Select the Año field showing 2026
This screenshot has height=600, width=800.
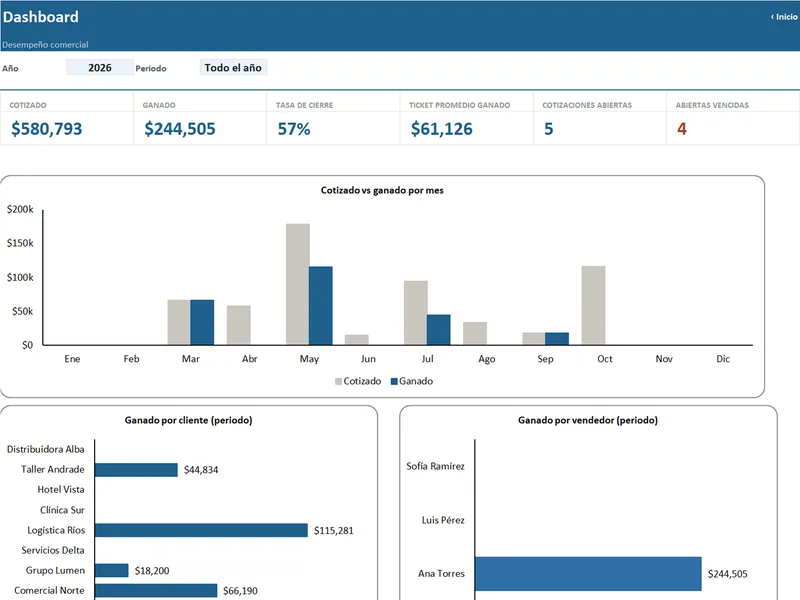tap(100, 68)
